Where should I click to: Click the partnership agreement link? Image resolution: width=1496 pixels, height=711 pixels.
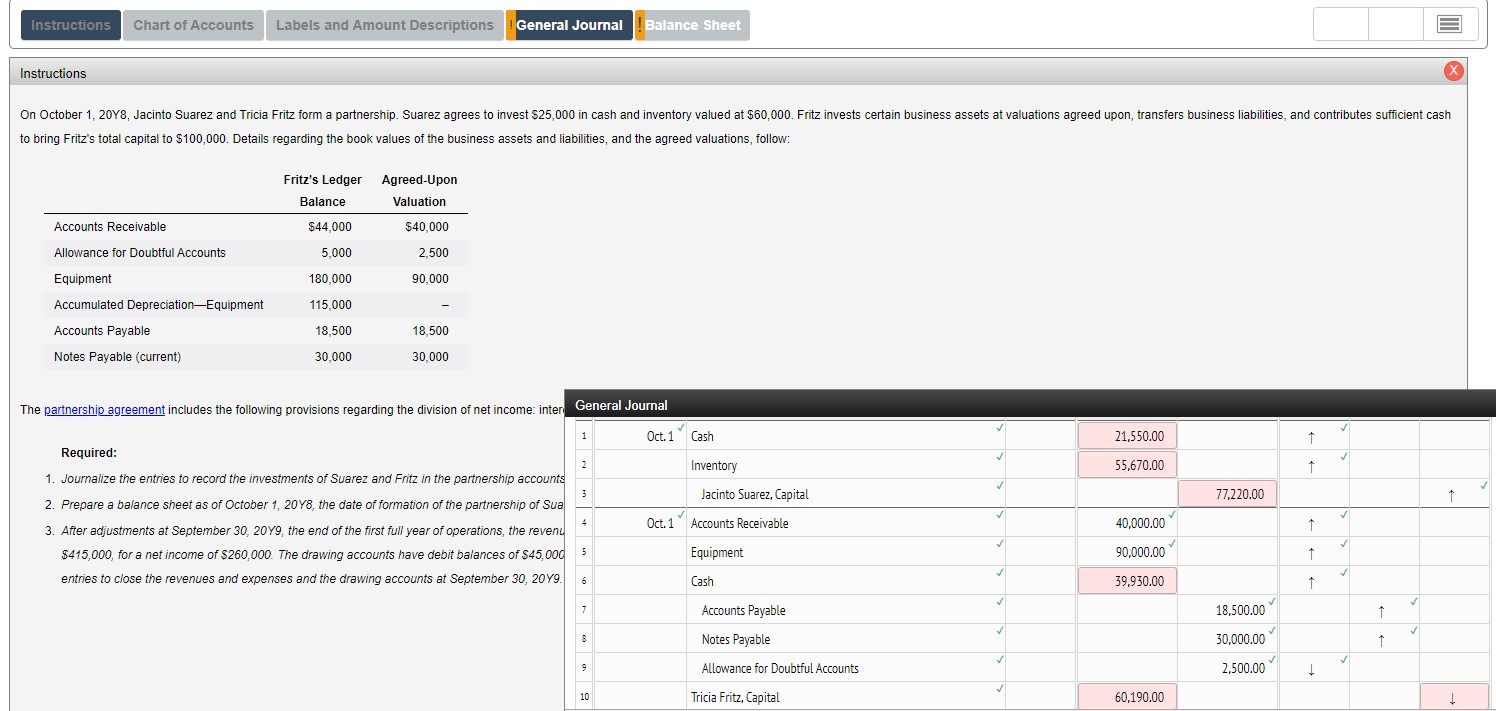[104, 409]
